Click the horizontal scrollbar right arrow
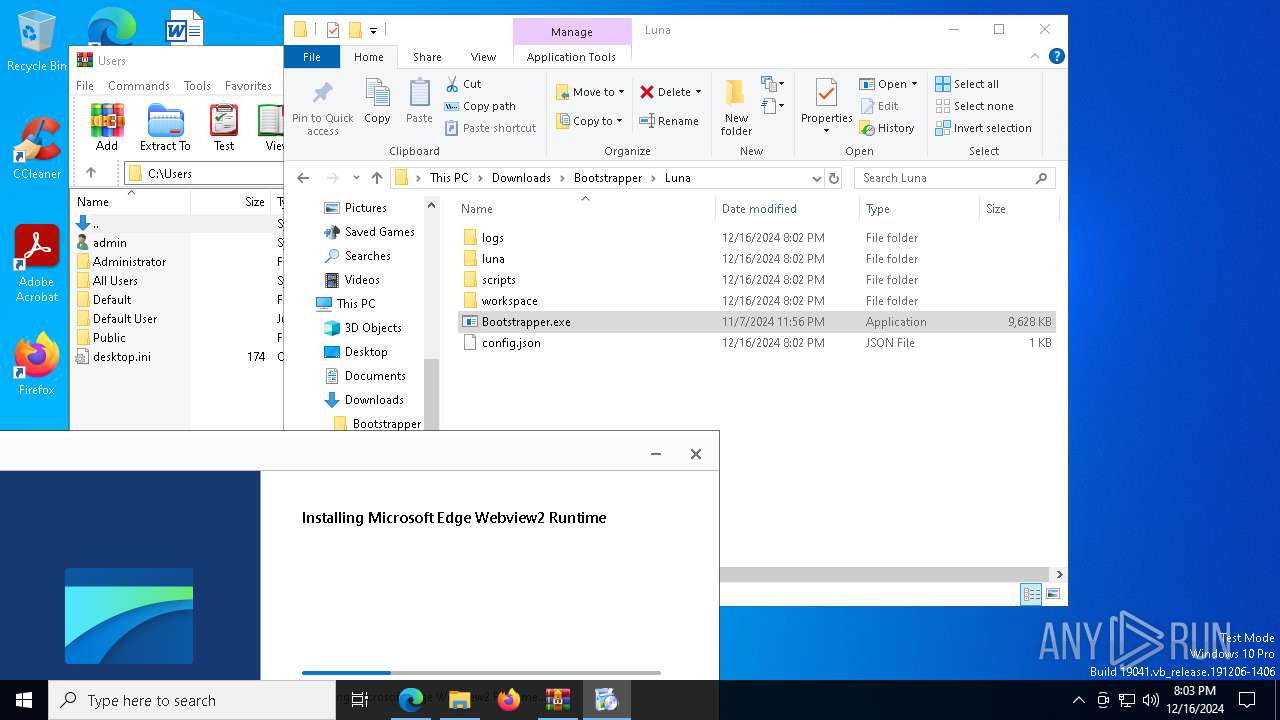 (1059, 574)
